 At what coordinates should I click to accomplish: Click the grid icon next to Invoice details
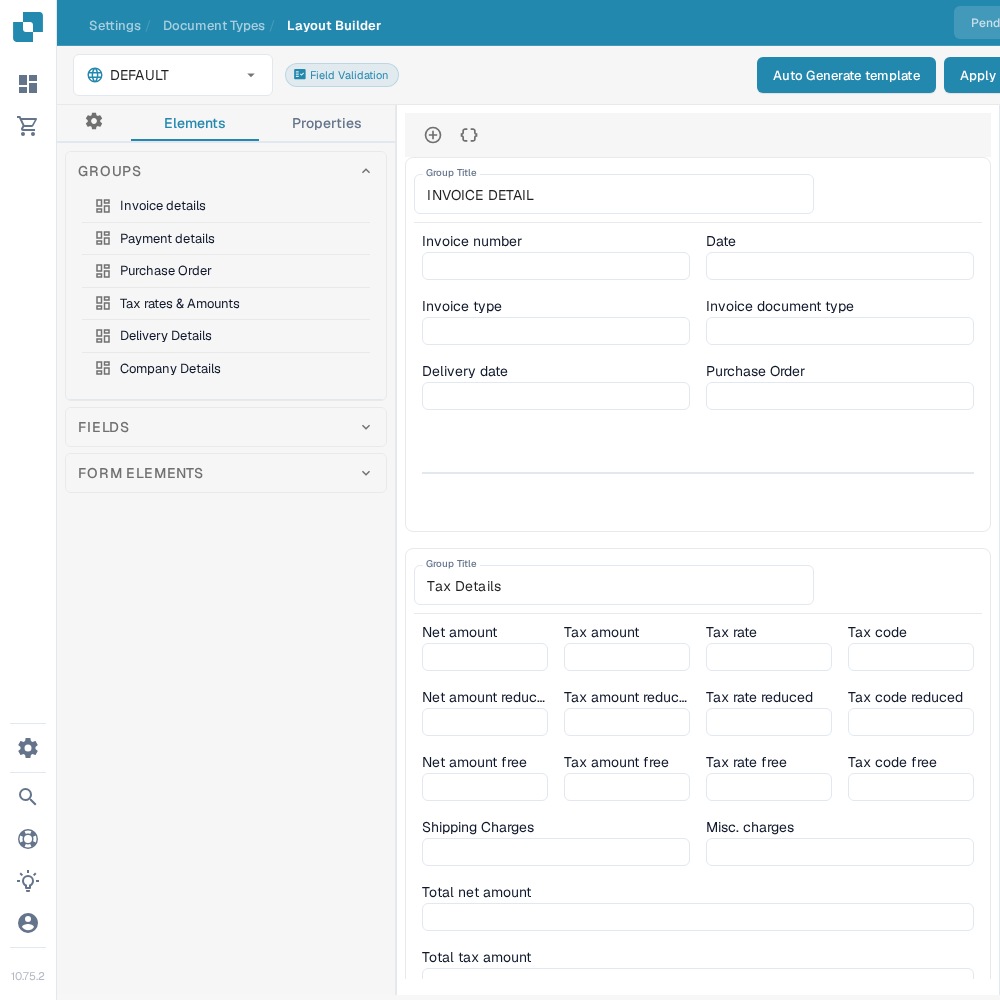[103, 205]
